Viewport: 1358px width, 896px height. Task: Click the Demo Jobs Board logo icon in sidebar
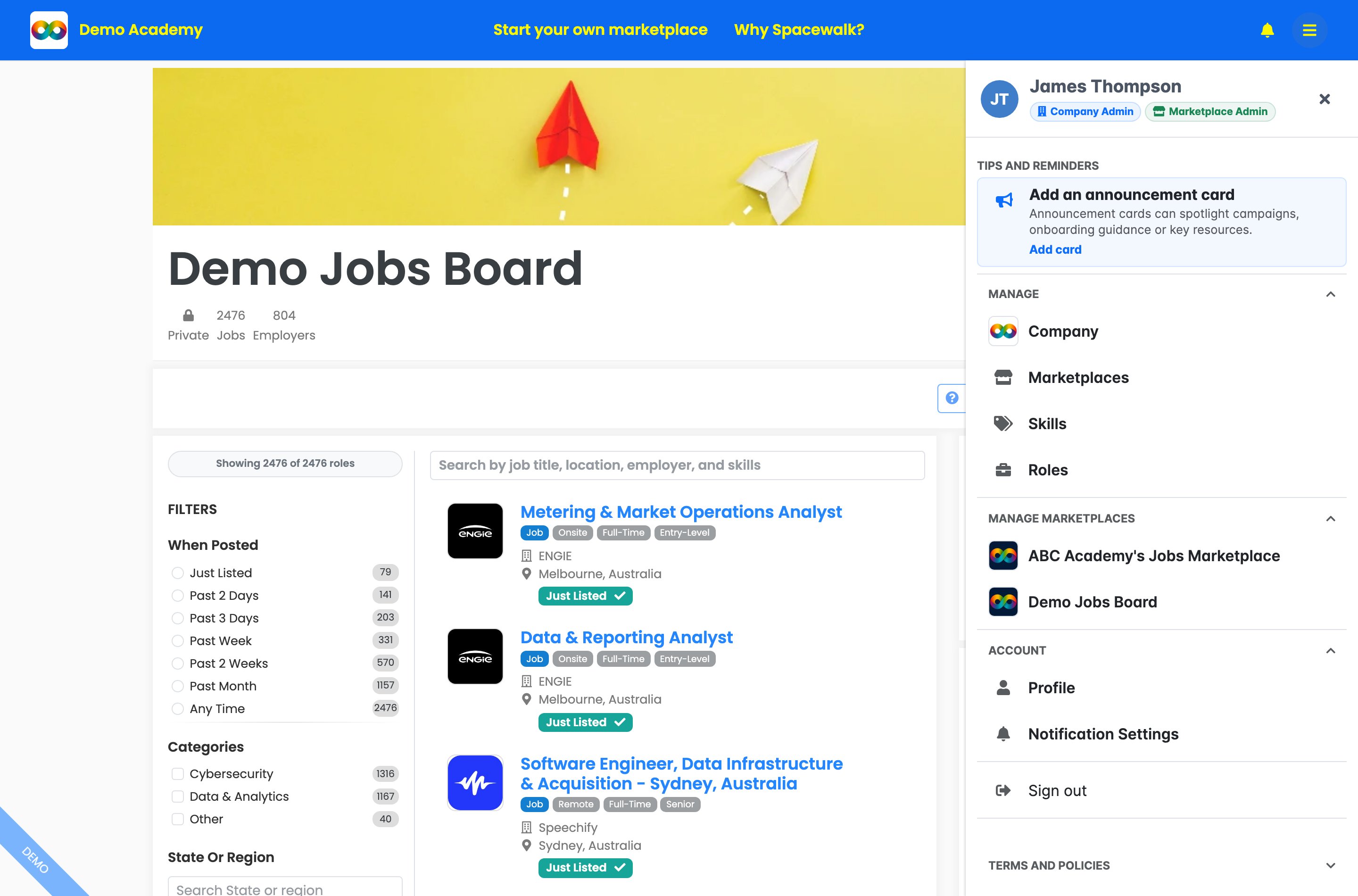[x=1003, y=602]
